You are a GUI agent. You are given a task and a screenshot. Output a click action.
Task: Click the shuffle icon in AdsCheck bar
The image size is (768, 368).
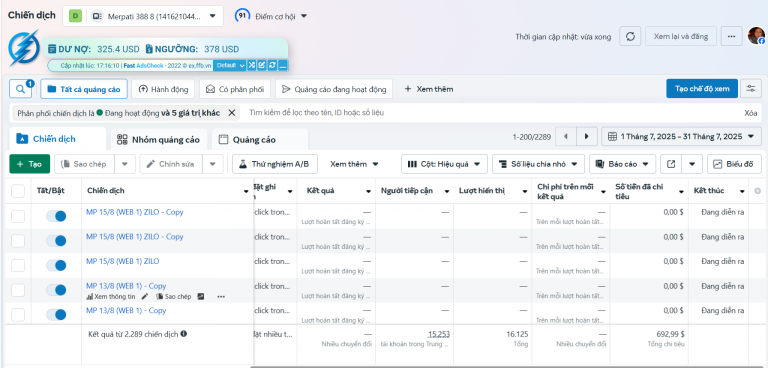point(252,65)
